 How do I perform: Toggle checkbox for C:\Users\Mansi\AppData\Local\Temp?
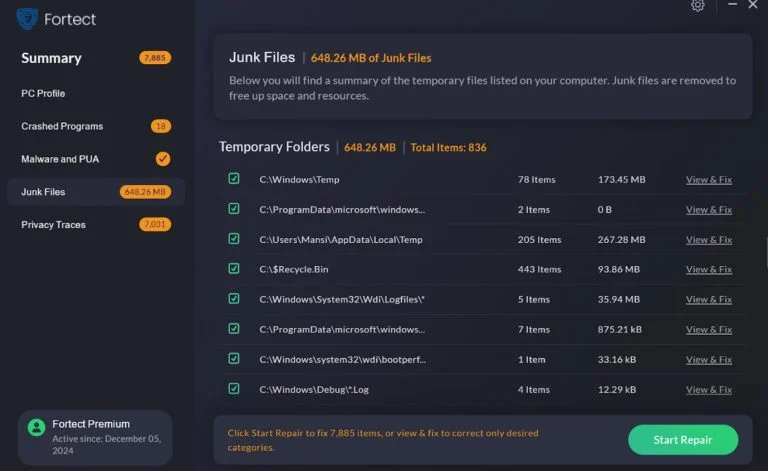tap(234, 239)
